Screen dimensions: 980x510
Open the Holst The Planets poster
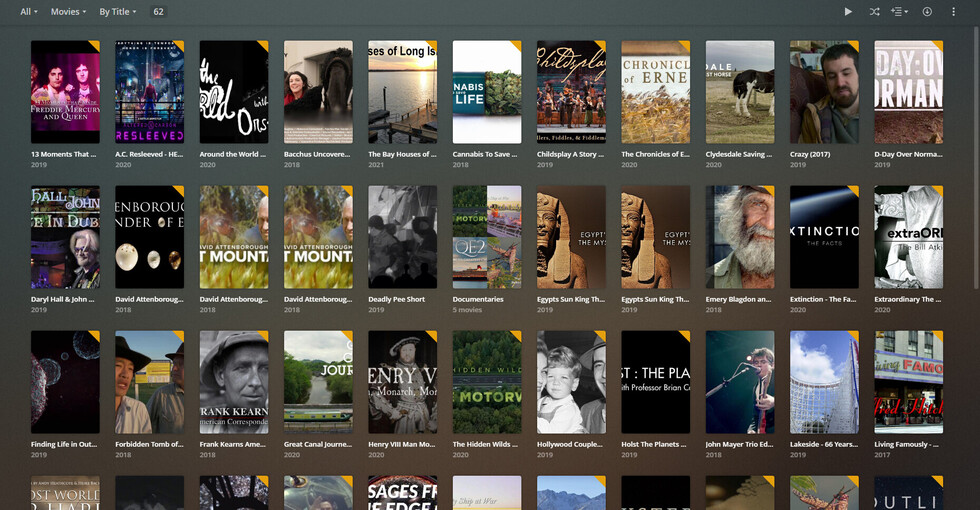tap(656, 382)
